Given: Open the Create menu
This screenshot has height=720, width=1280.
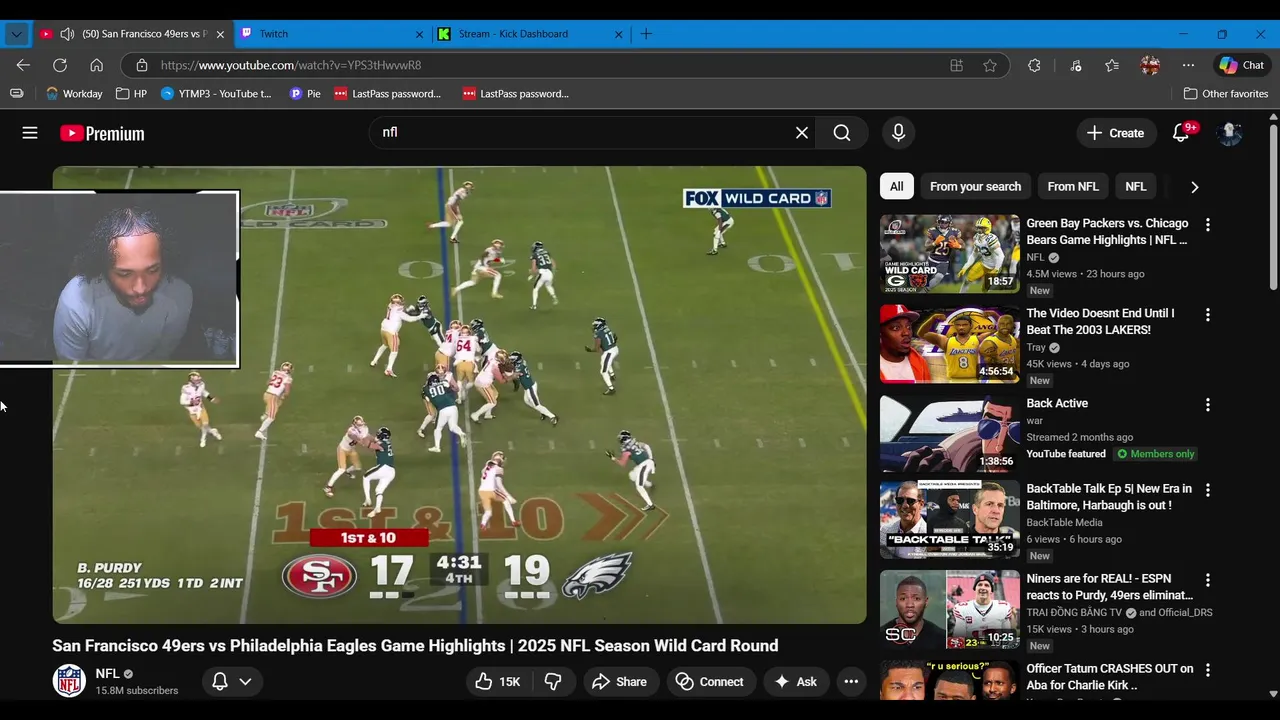Looking at the screenshot, I should [1115, 133].
